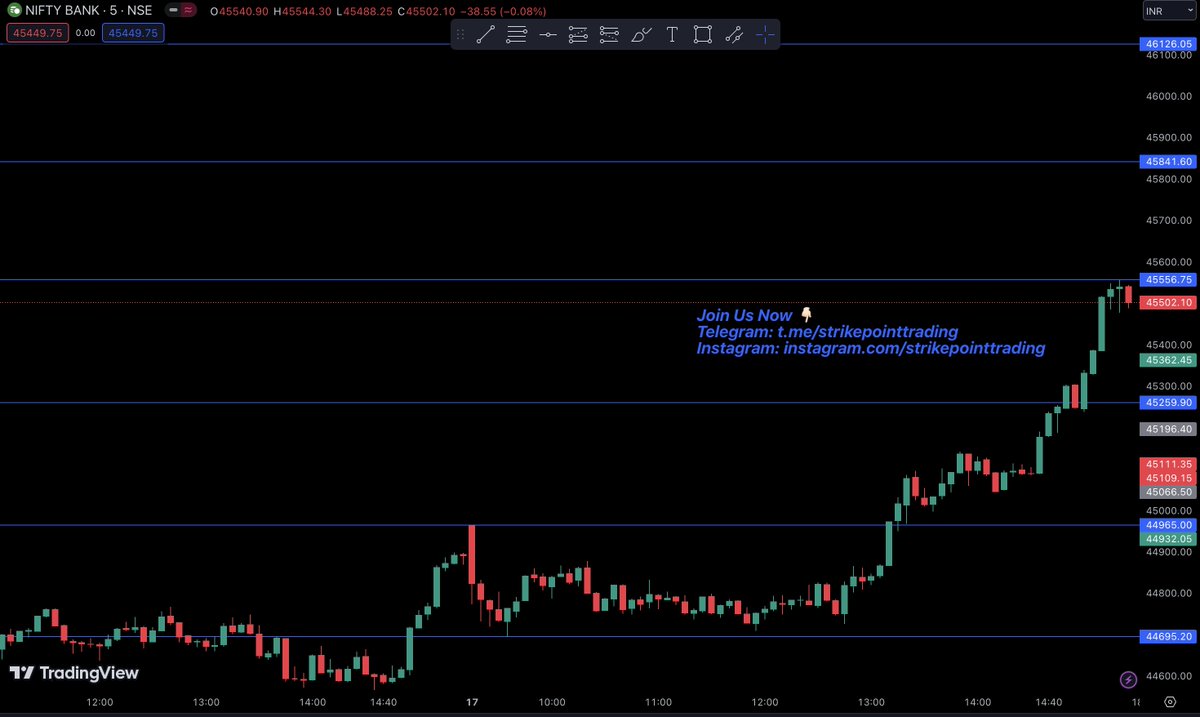
Task: Select the Long Position tool
Action: (x=579, y=34)
